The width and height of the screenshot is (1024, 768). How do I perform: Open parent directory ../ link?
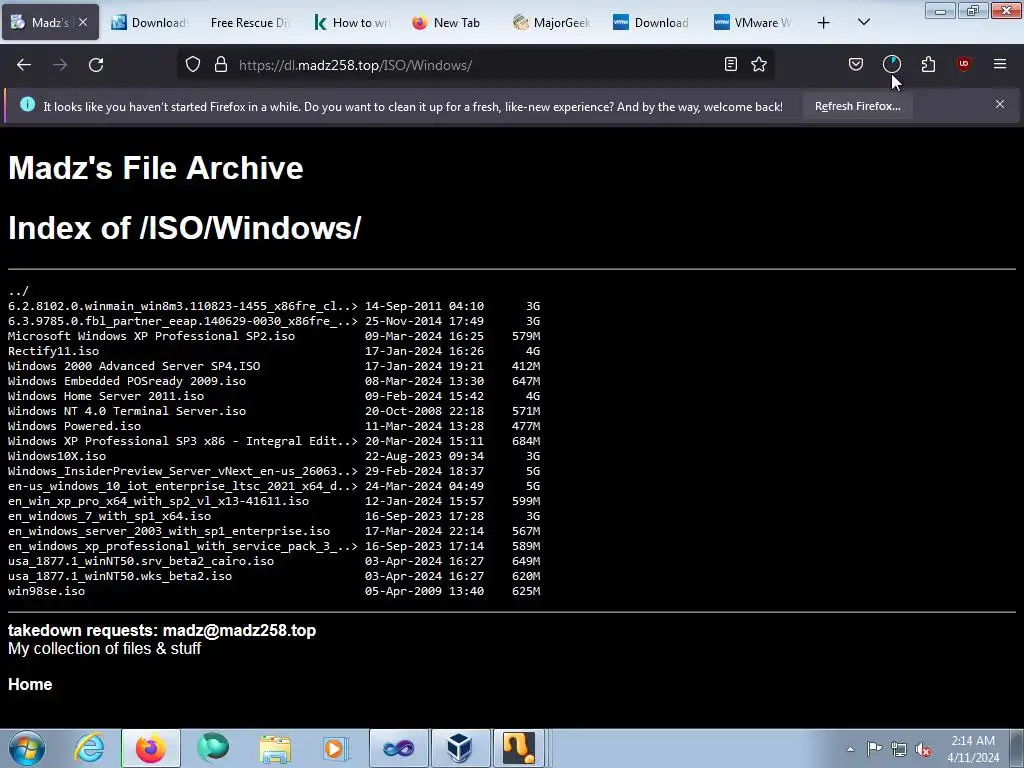pos(18,291)
